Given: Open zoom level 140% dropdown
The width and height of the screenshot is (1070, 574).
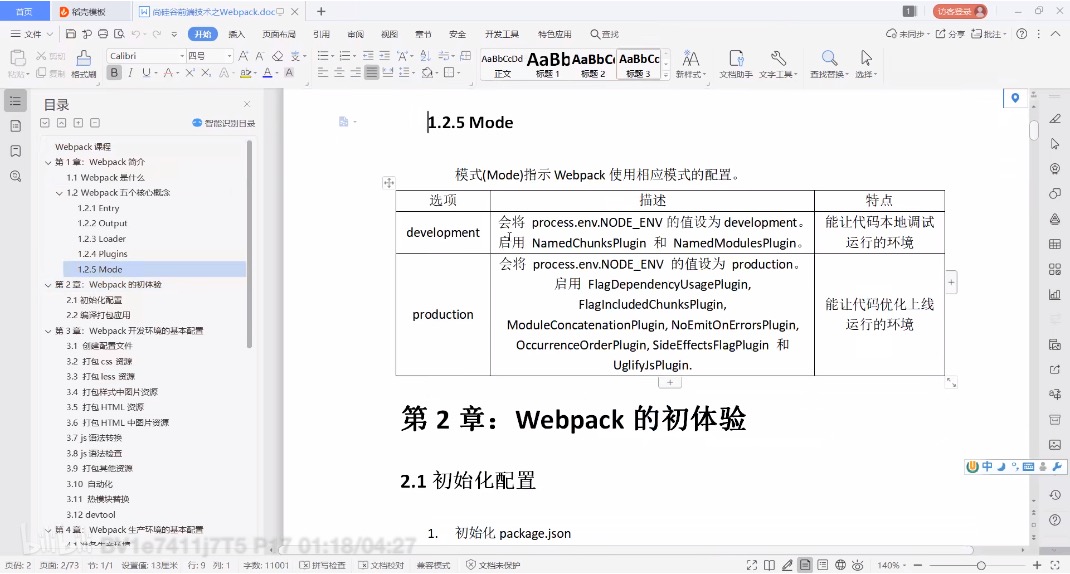Looking at the screenshot, I should [892, 565].
